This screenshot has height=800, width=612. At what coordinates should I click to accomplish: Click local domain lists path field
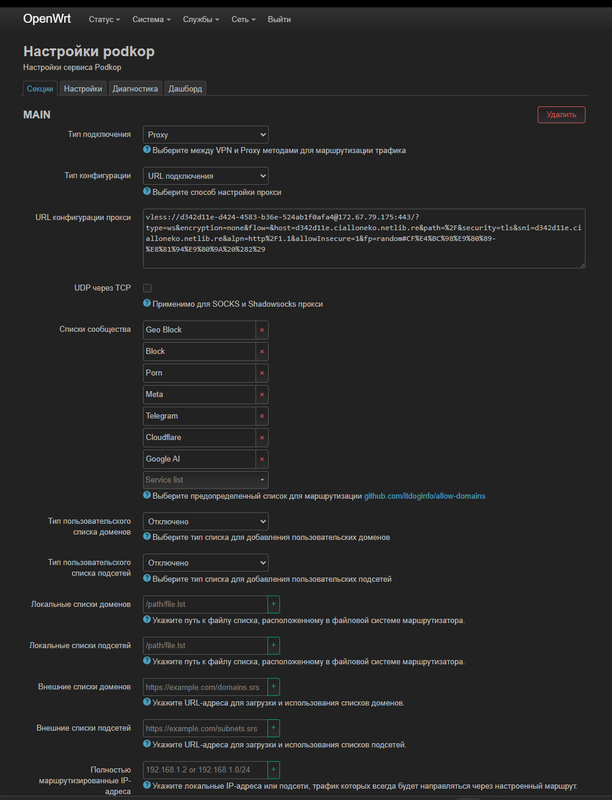point(205,604)
